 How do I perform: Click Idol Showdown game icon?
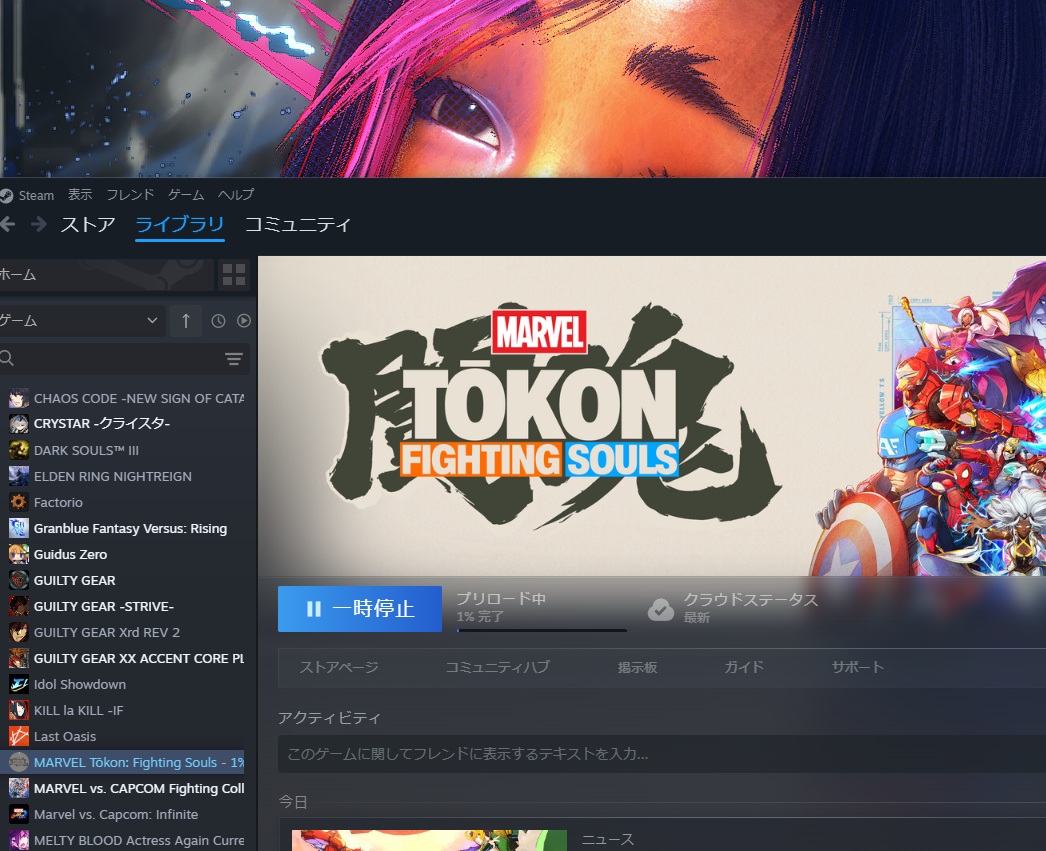point(19,684)
